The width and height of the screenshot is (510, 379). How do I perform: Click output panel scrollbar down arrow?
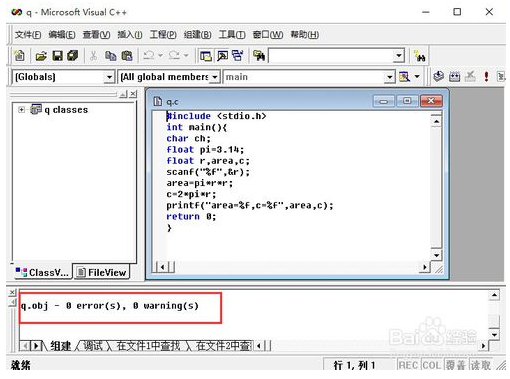pos(494,334)
